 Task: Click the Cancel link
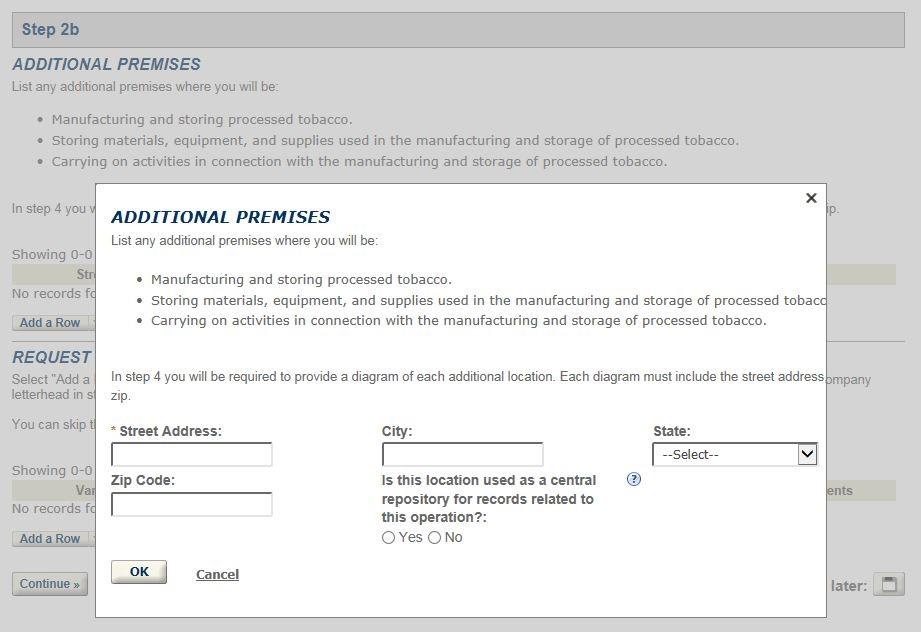point(217,574)
